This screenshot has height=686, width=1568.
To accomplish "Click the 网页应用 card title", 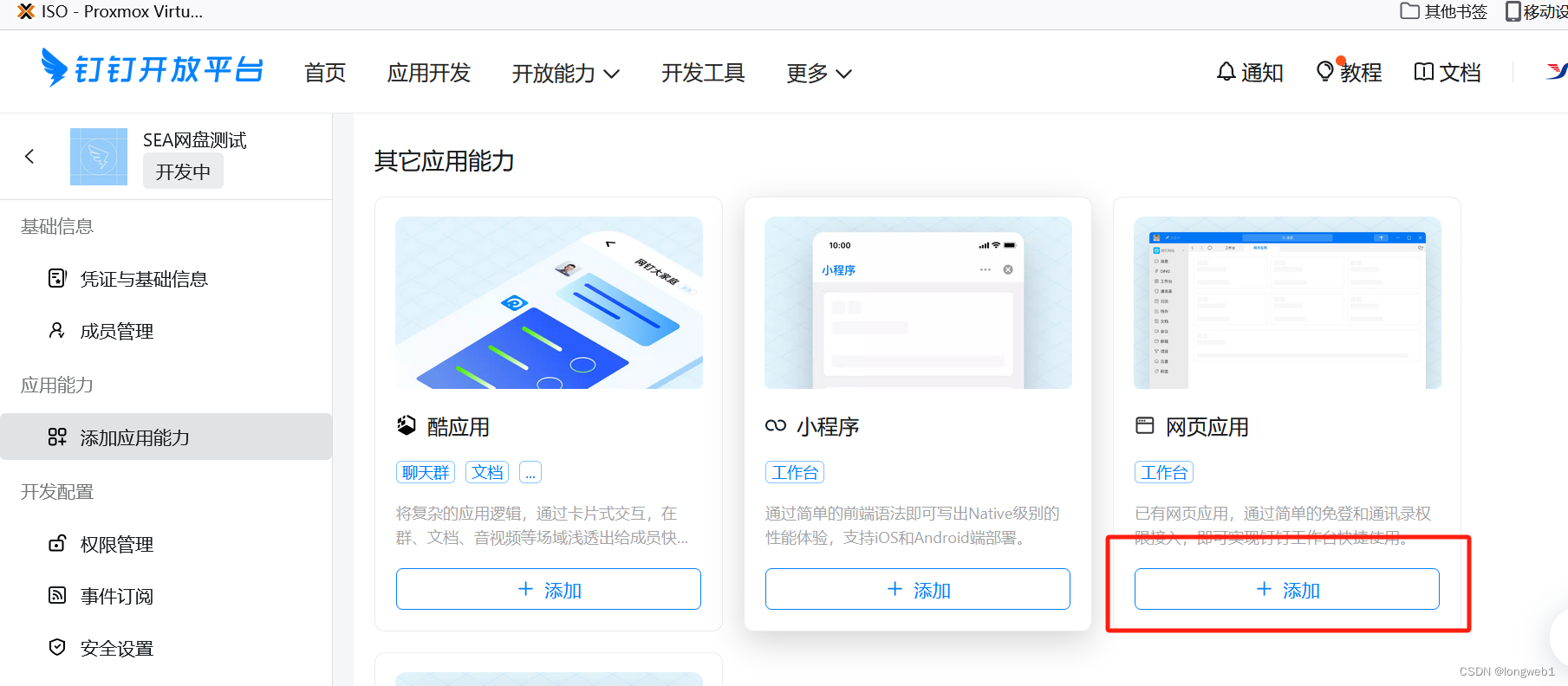I will (1207, 426).
